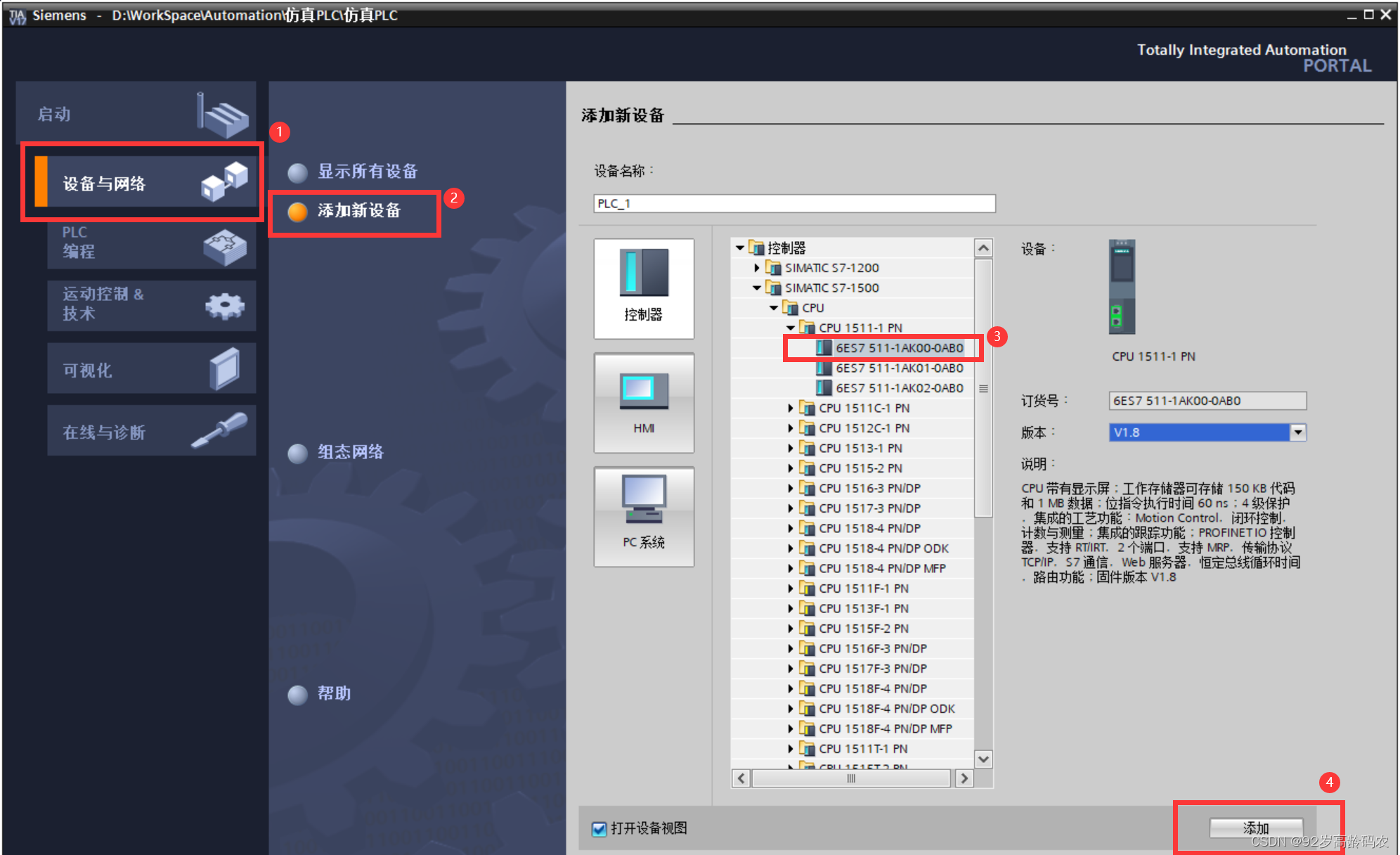Click the horizontal scroll right arrow
The height and width of the screenshot is (855, 1400).
pyautogui.click(x=964, y=778)
